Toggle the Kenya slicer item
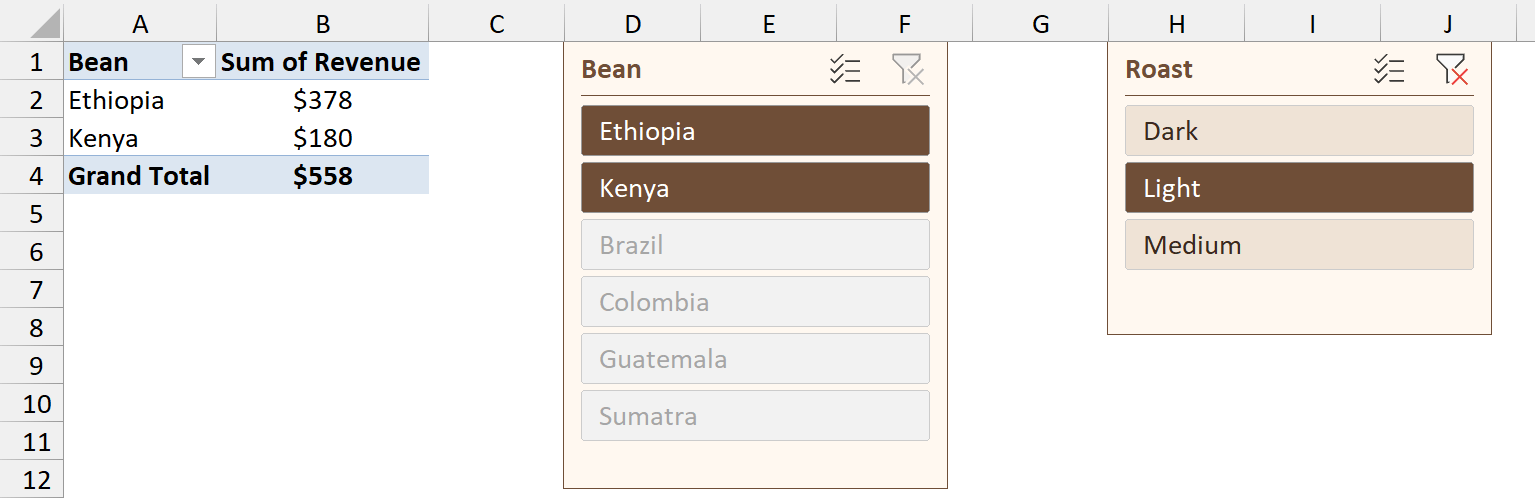The height and width of the screenshot is (498, 1535). [755, 188]
